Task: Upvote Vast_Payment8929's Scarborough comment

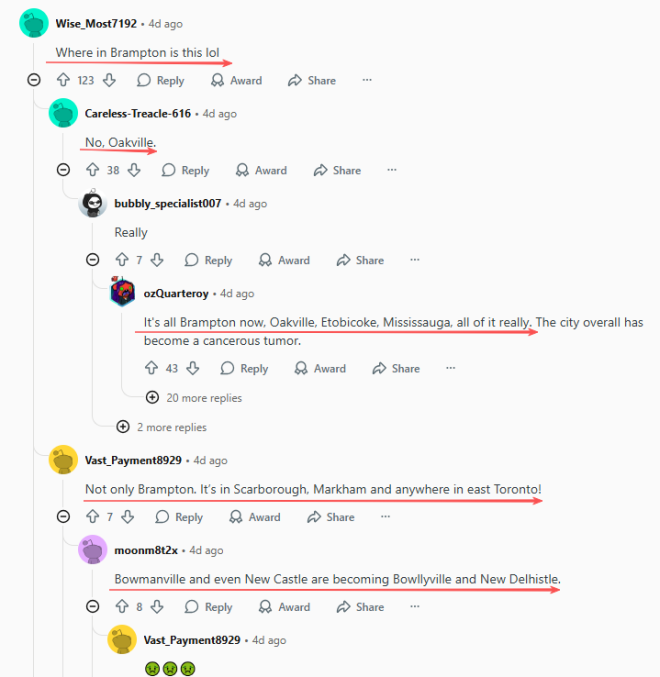Action: (x=92, y=516)
